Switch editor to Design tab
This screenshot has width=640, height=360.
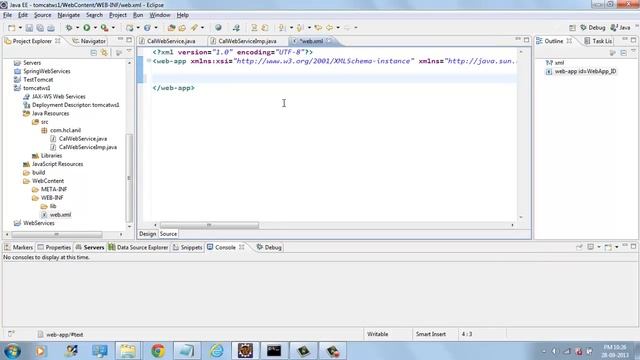[147, 234]
